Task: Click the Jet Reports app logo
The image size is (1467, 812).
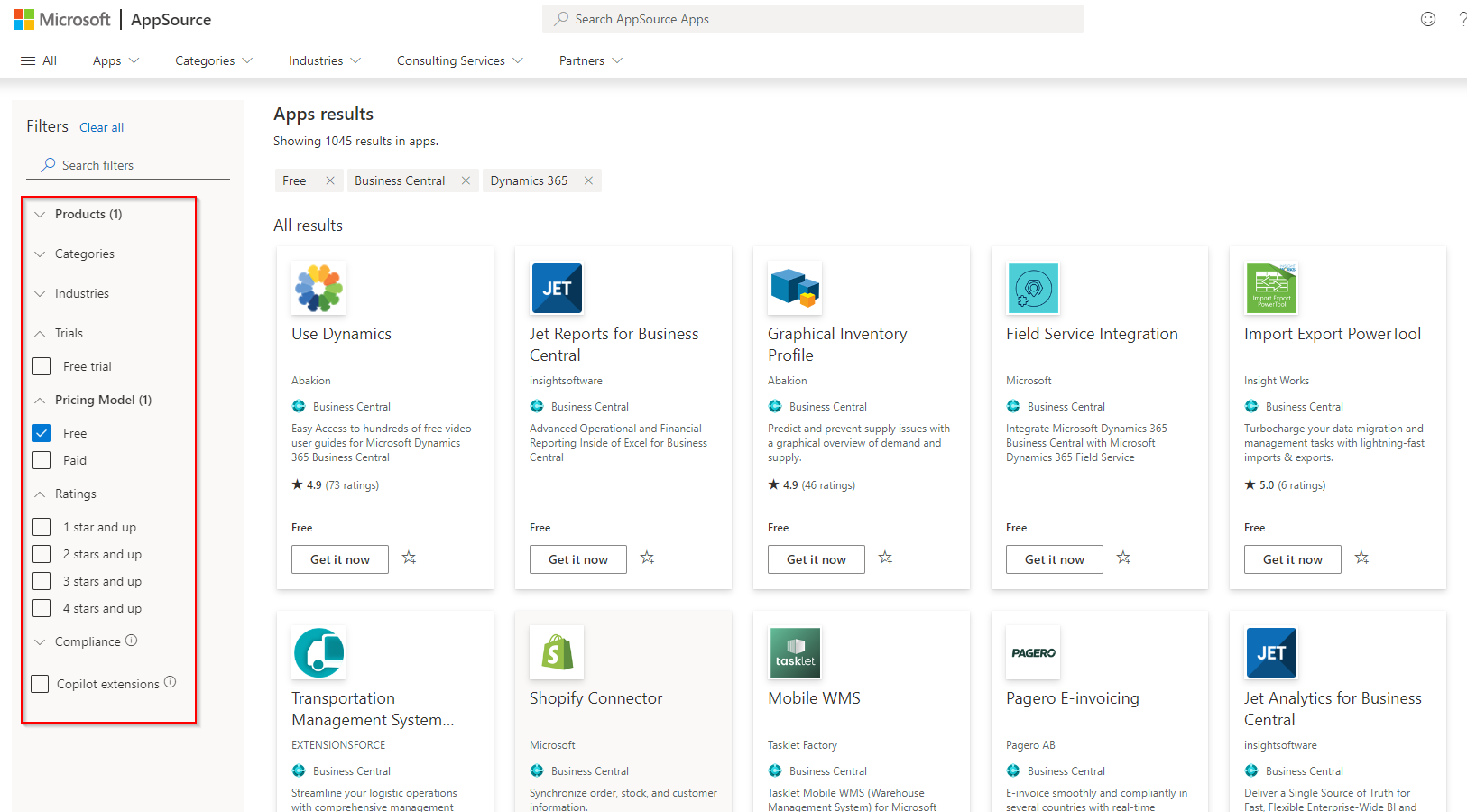Action: [557, 289]
